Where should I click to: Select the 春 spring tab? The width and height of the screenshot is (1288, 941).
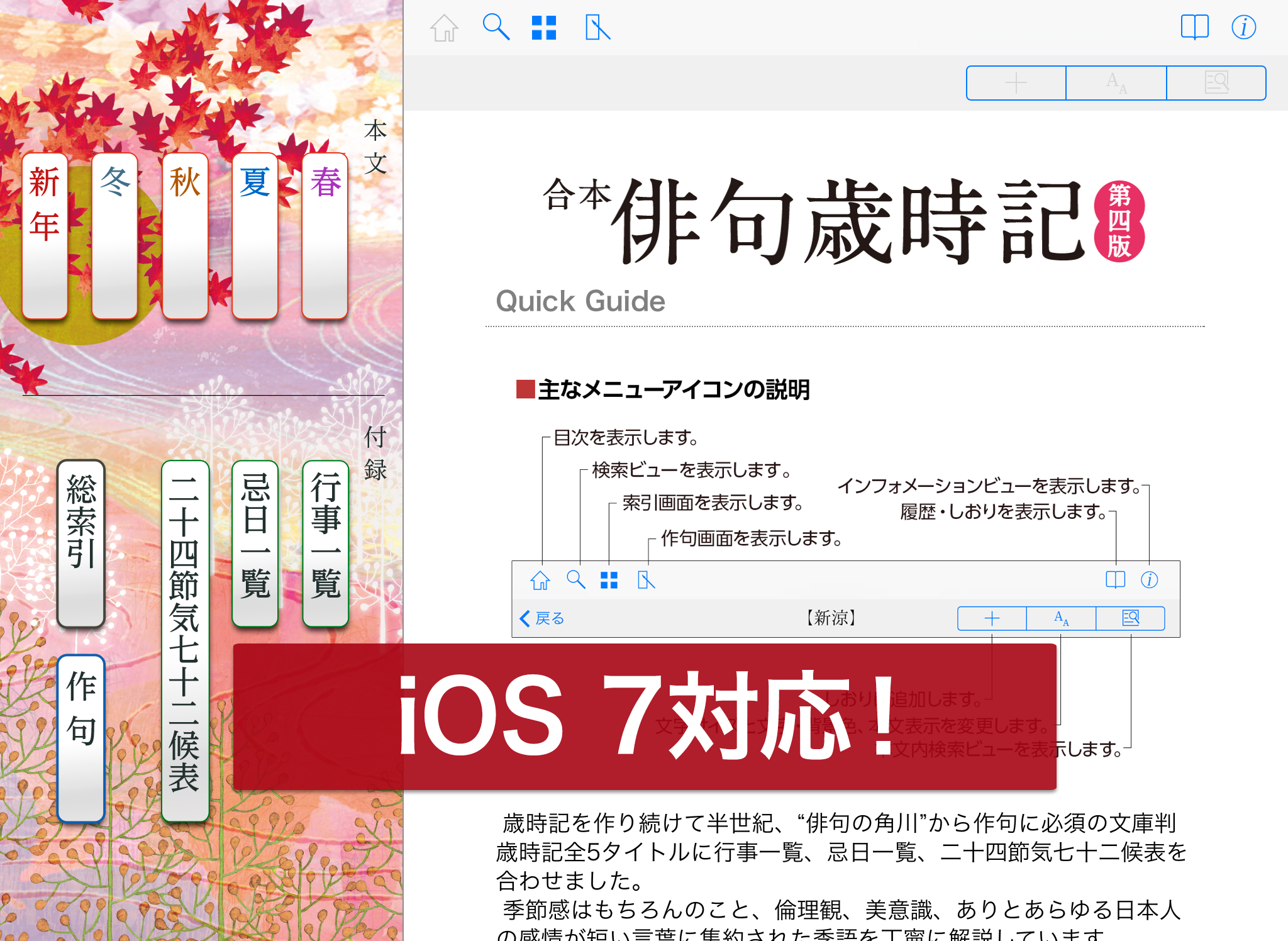pyautogui.click(x=325, y=236)
